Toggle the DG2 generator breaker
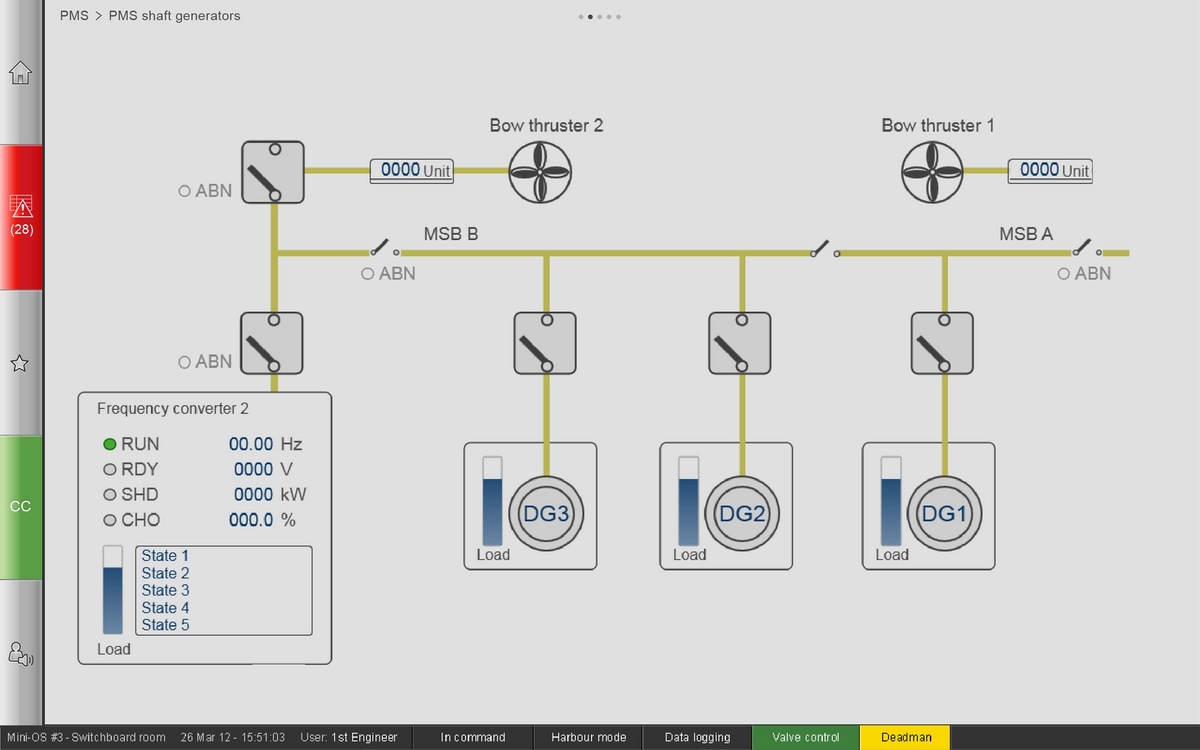This screenshot has height=750, width=1200. click(x=740, y=343)
